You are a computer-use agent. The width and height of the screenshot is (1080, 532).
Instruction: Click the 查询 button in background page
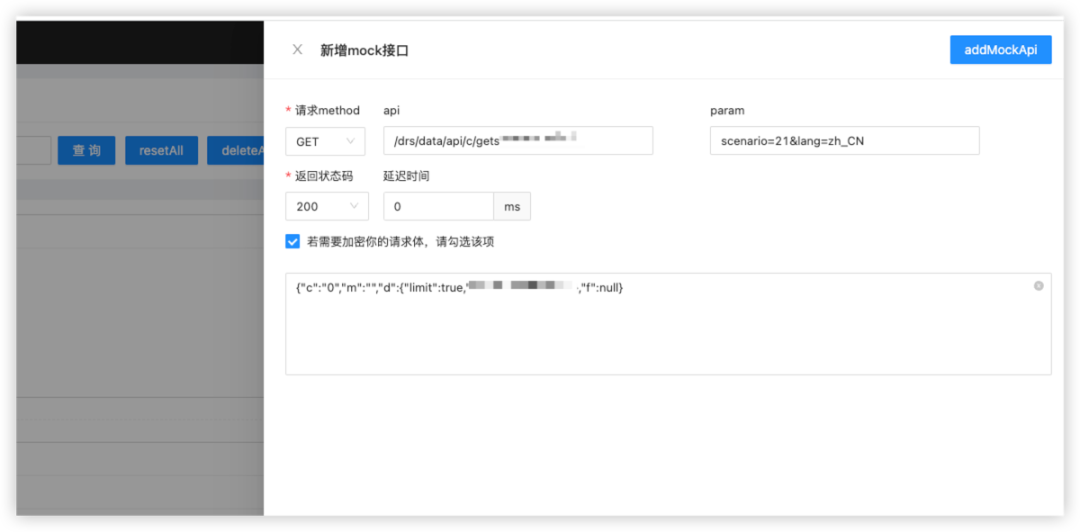(x=87, y=150)
